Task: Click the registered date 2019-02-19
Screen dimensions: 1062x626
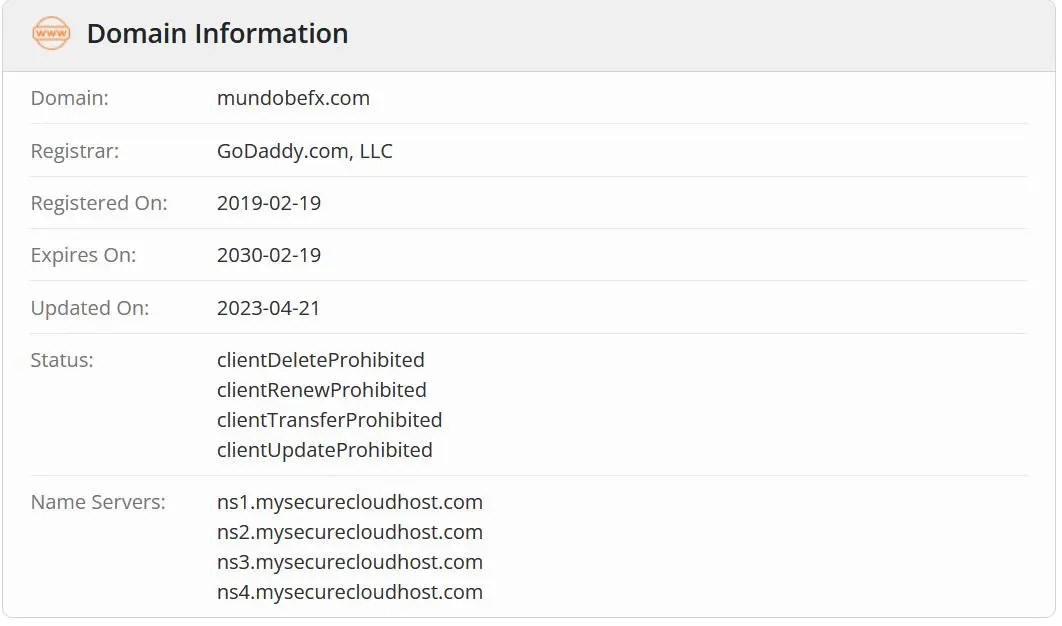Action: tap(269, 203)
